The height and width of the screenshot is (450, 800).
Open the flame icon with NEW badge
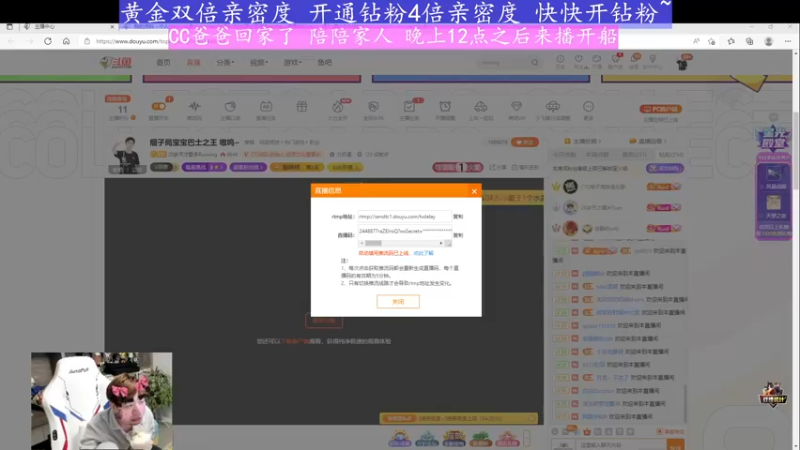point(338,106)
